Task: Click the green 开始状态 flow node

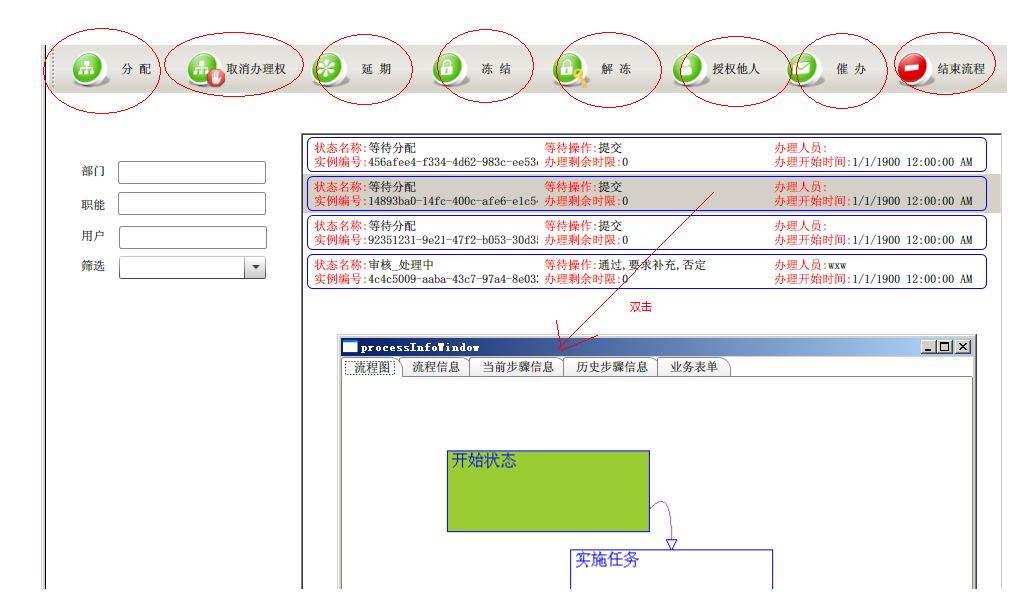Action: coord(548,491)
